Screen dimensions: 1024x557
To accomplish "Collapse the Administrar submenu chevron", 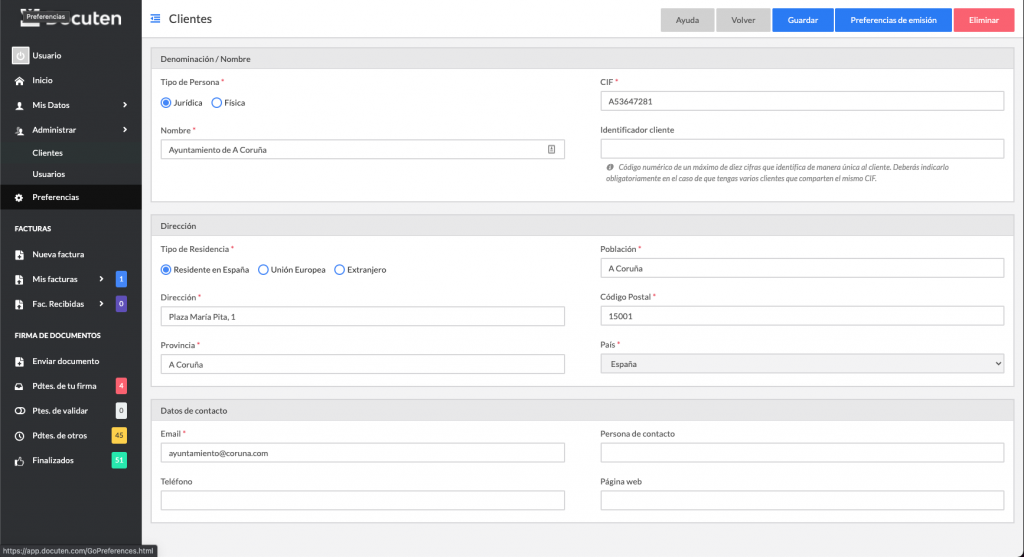I will 125,130.
